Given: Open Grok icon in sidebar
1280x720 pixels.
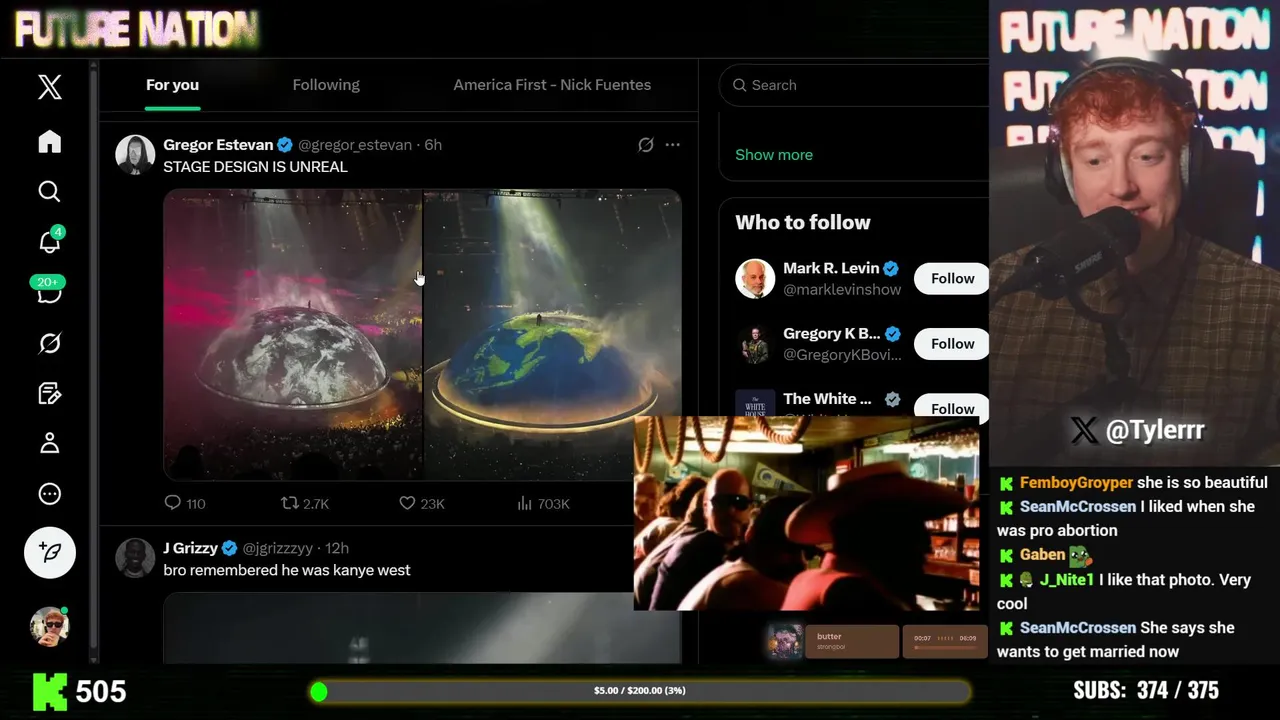Looking at the screenshot, I should point(49,343).
